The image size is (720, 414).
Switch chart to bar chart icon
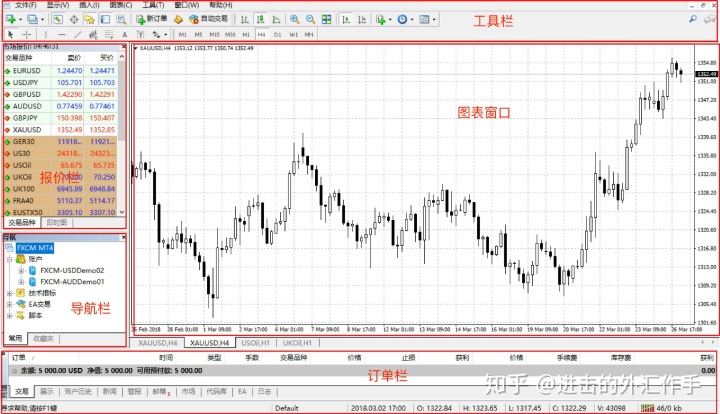pos(245,19)
